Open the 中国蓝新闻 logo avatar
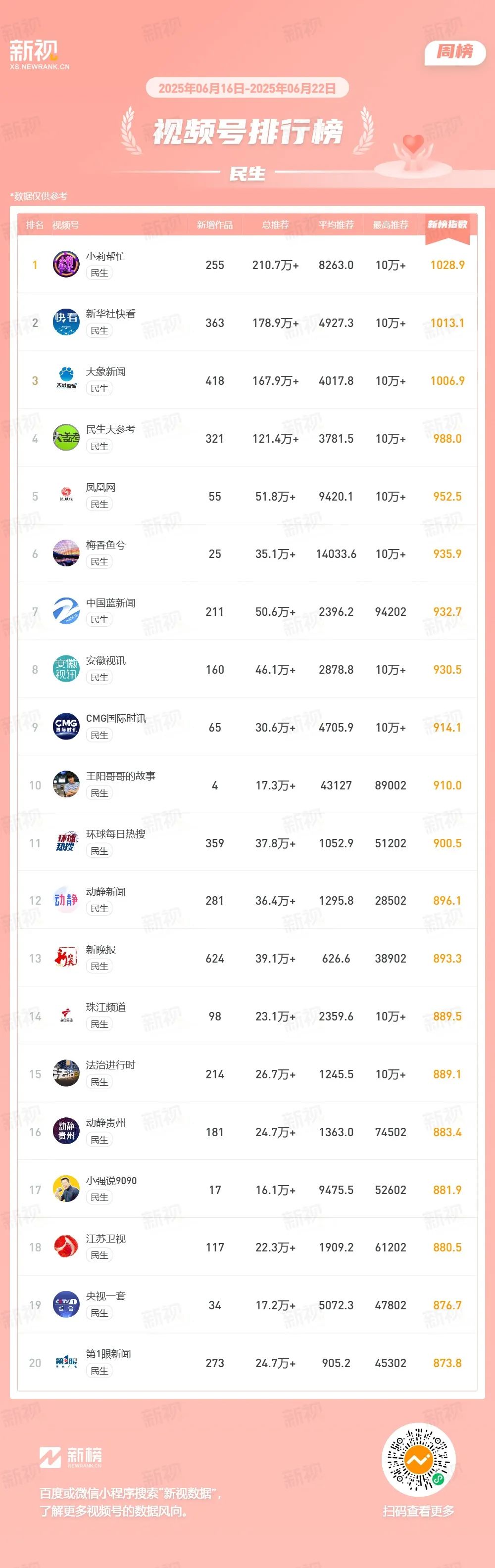This screenshot has width=495, height=1568. click(x=66, y=611)
